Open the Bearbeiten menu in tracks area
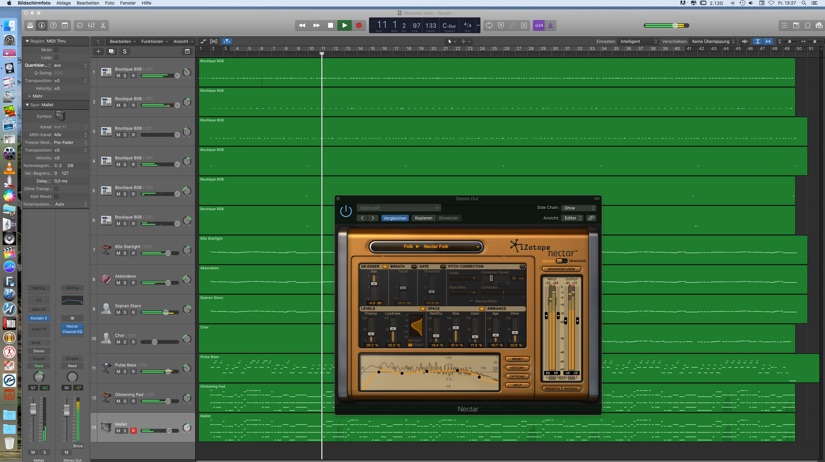The image size is (825, 462). pos(122,41)
